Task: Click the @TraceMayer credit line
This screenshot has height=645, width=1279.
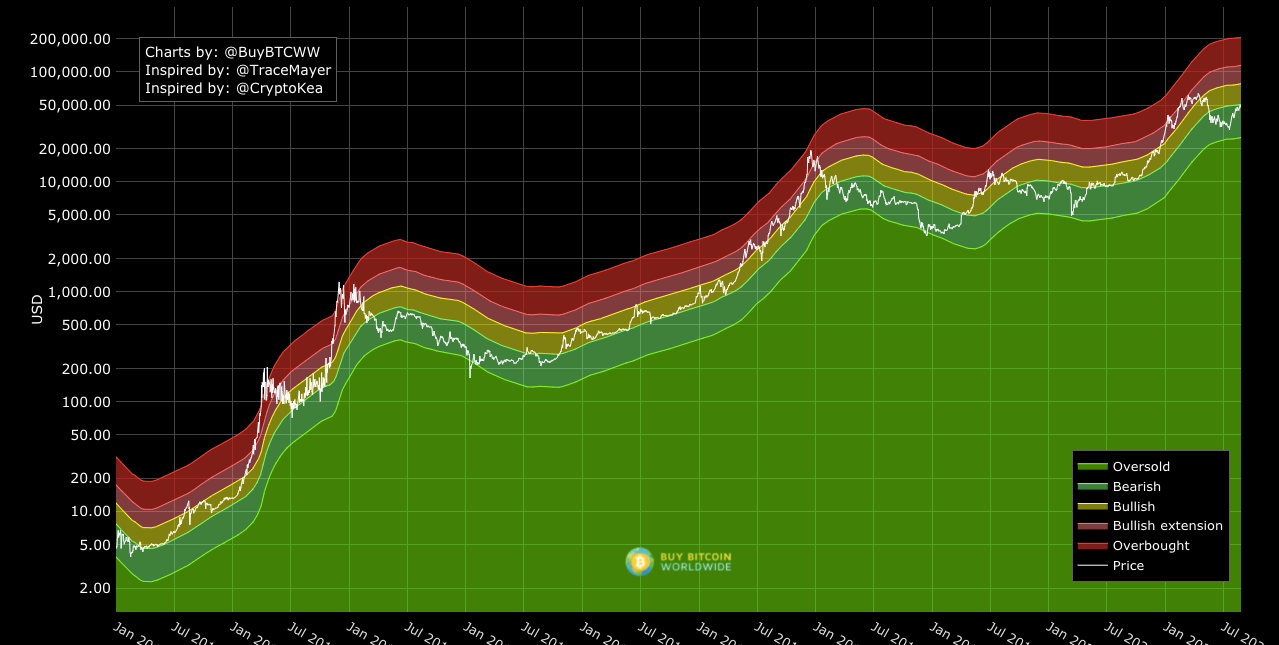Action: click(x=237, y=70)
